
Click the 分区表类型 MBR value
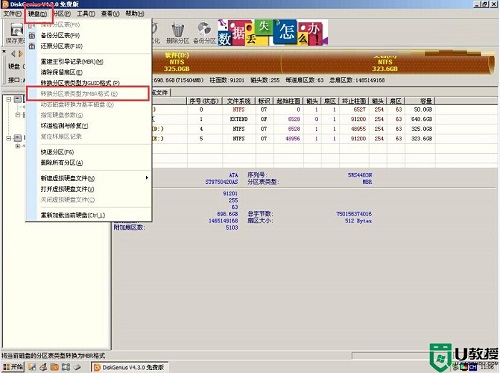(x=367, y=182)
